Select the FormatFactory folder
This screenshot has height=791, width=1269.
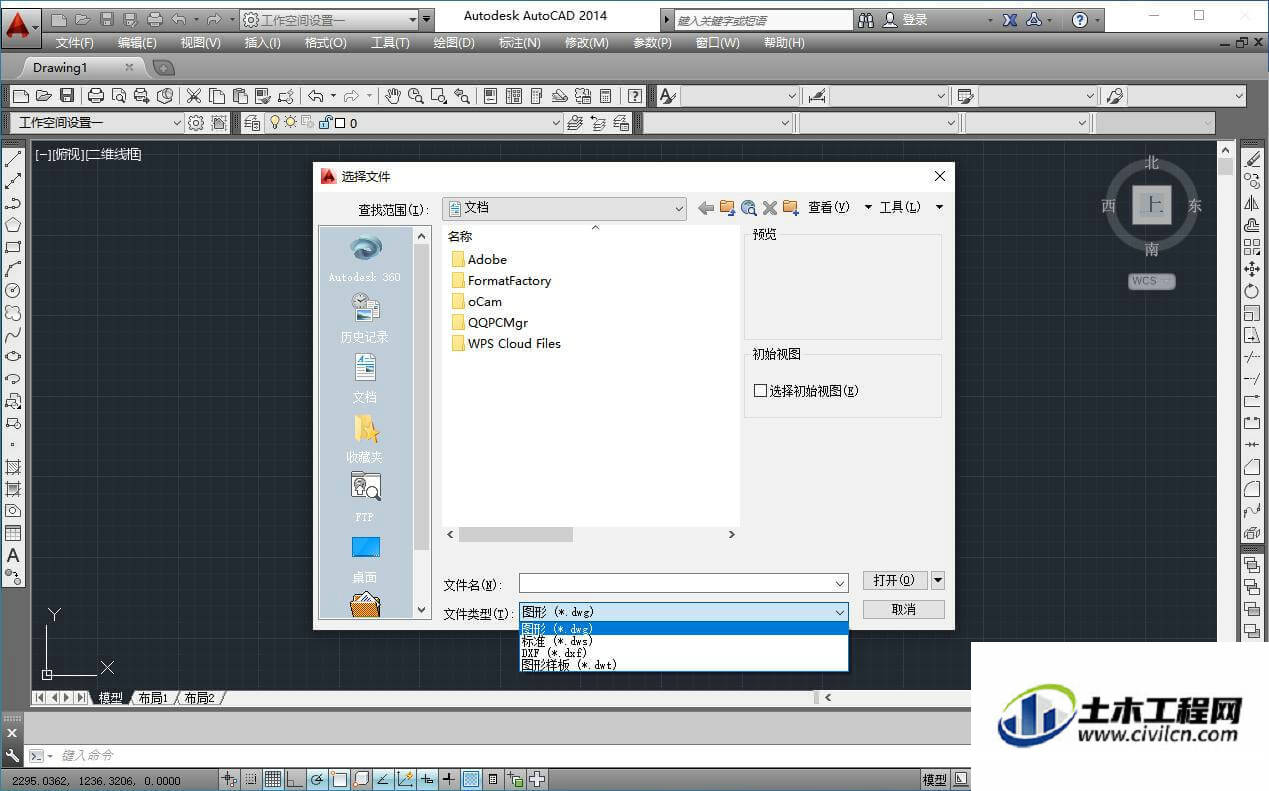(x=501, y=280)
